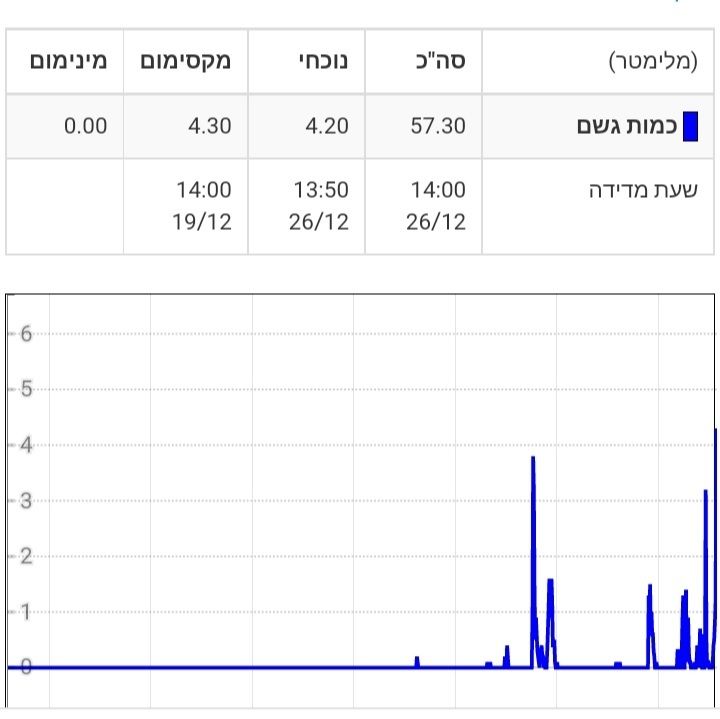This screenshot has width=720, height=719.
Task: Click the y-axis label 3 on chart
Action: click(x=26, y=501)
